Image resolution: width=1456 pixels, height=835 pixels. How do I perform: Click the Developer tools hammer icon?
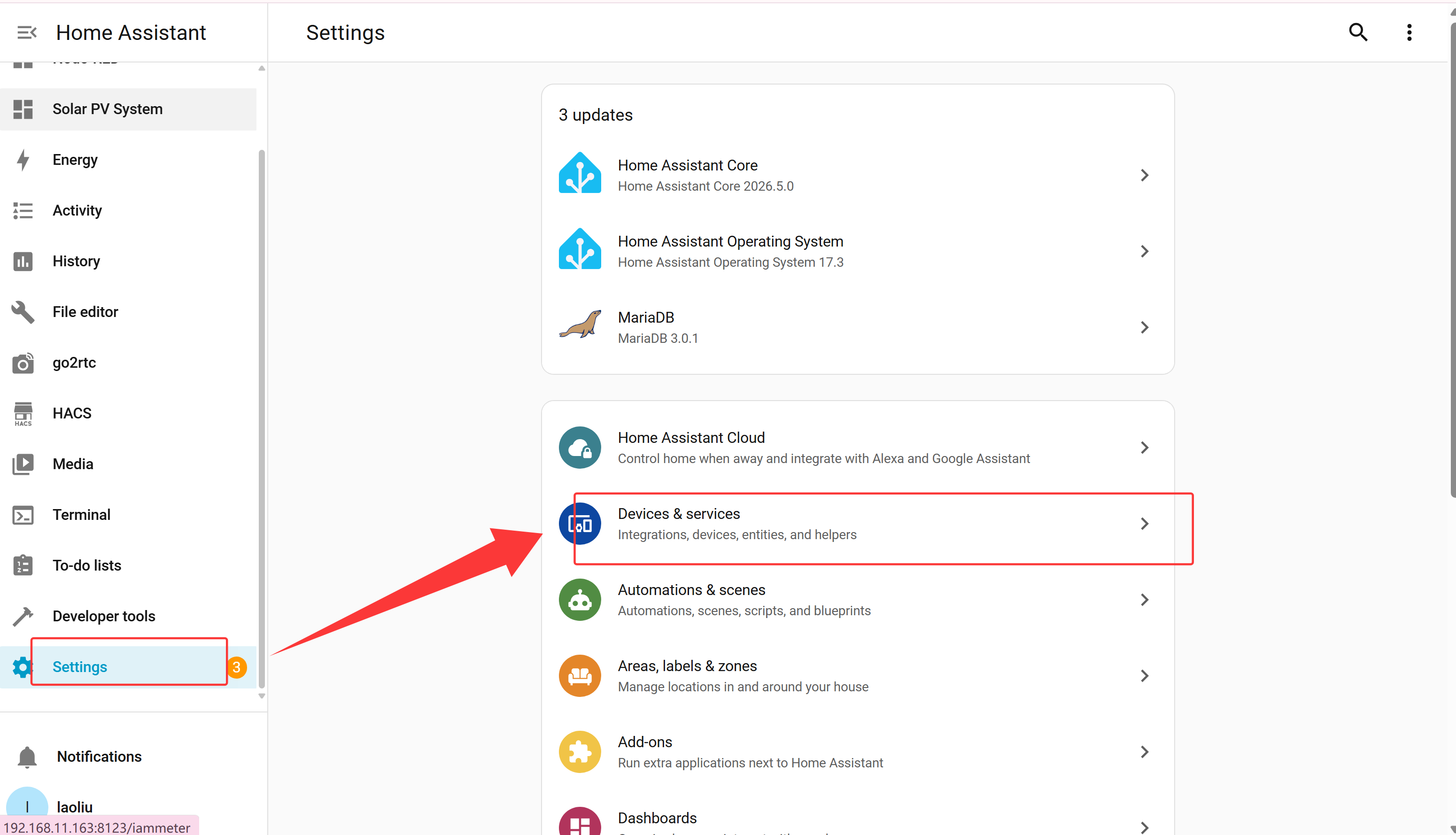pos(23,617)
